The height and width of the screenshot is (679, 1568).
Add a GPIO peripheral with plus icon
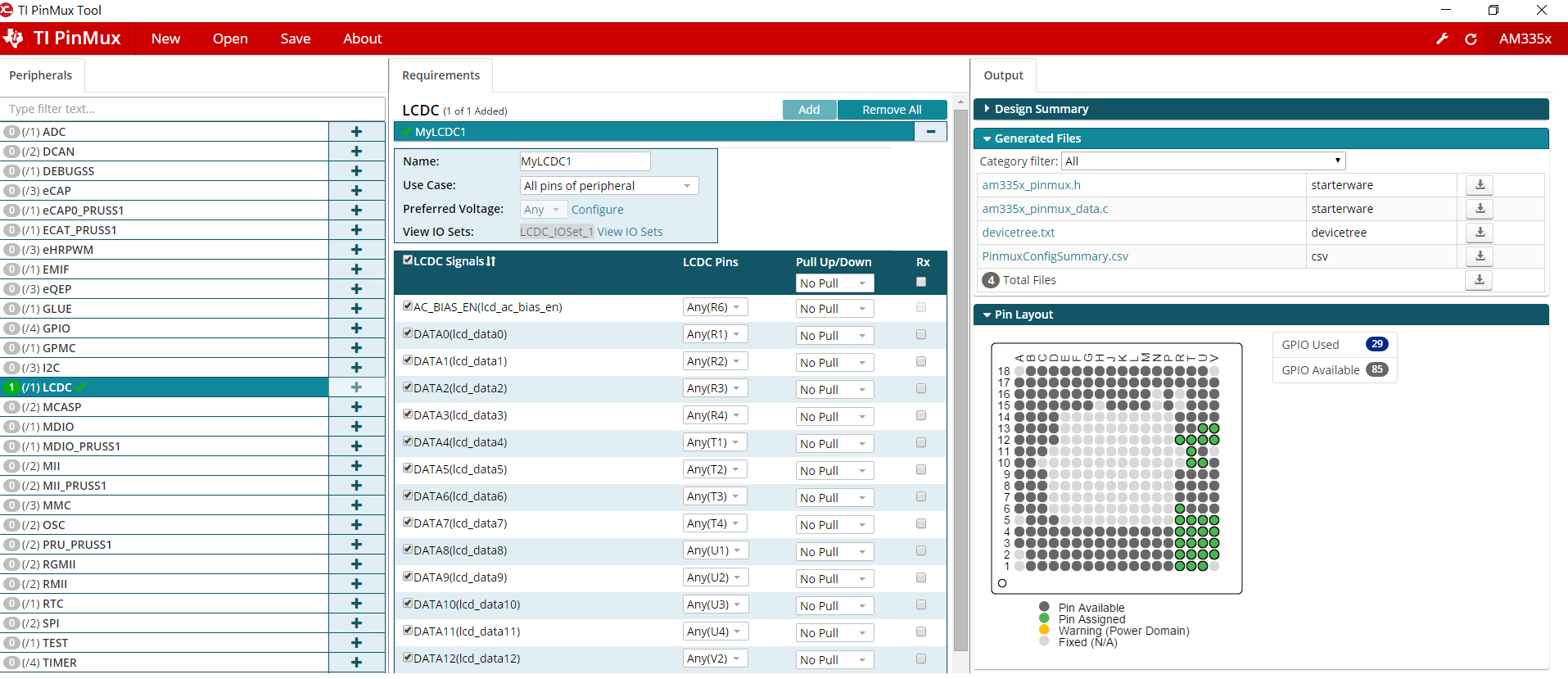(x=356, y=328)
